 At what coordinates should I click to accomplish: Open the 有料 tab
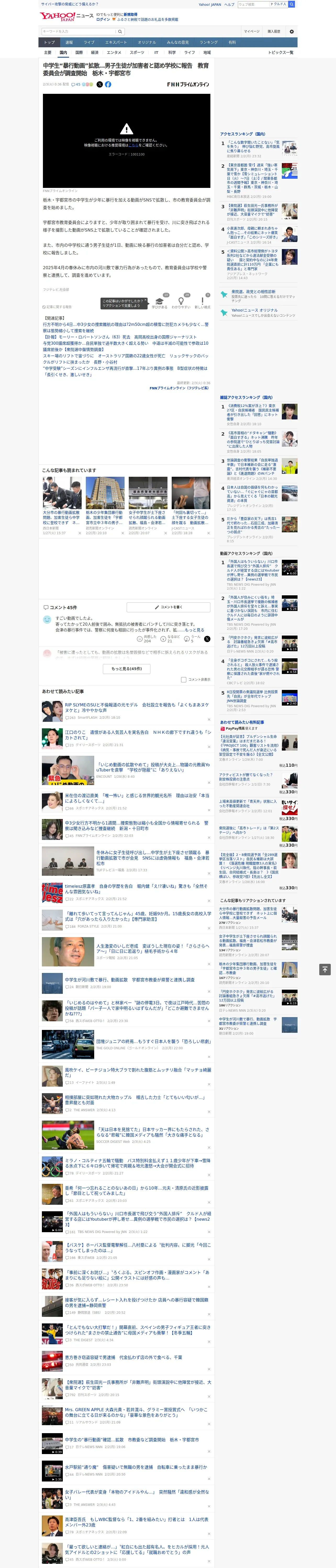tap(232, 43)
